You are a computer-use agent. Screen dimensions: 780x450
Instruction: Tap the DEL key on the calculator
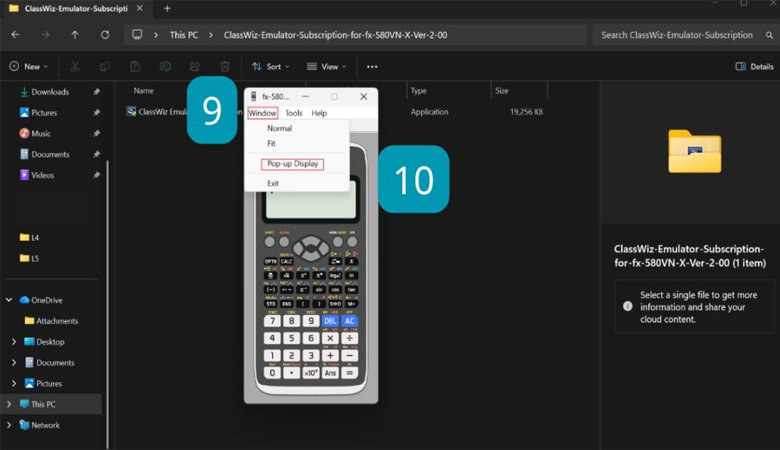tap(330, 321)
